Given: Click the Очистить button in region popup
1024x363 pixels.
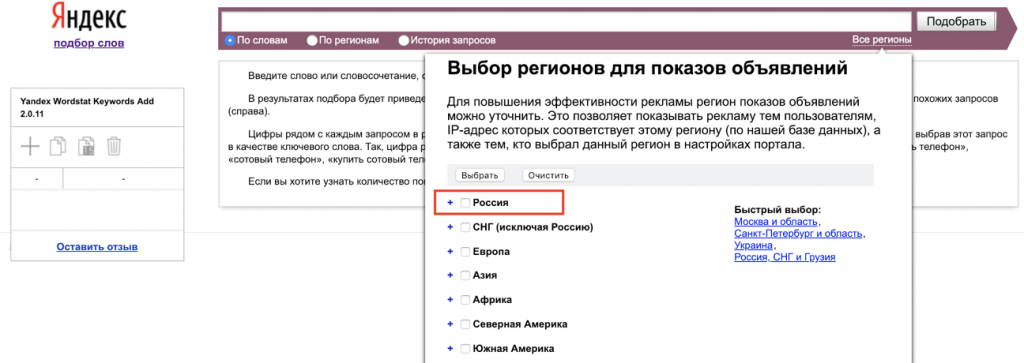Looking at the screenshot, I should 549,175.
